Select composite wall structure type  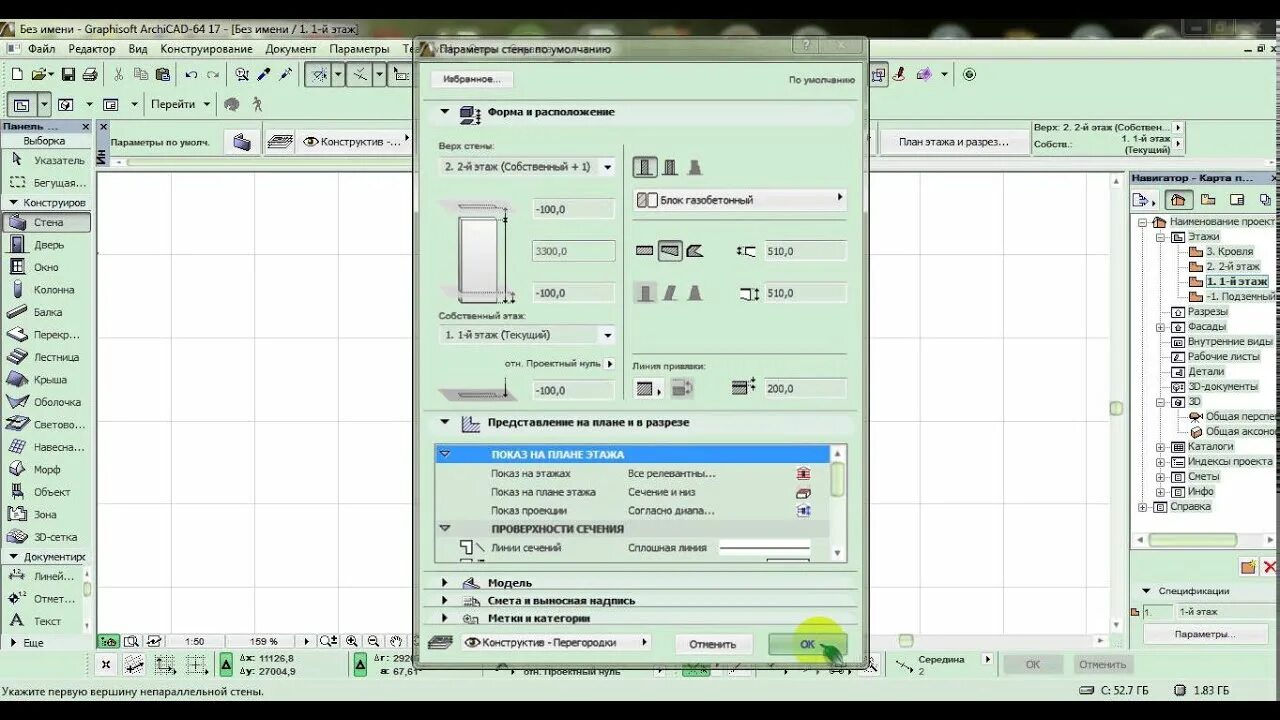point(670,167)
